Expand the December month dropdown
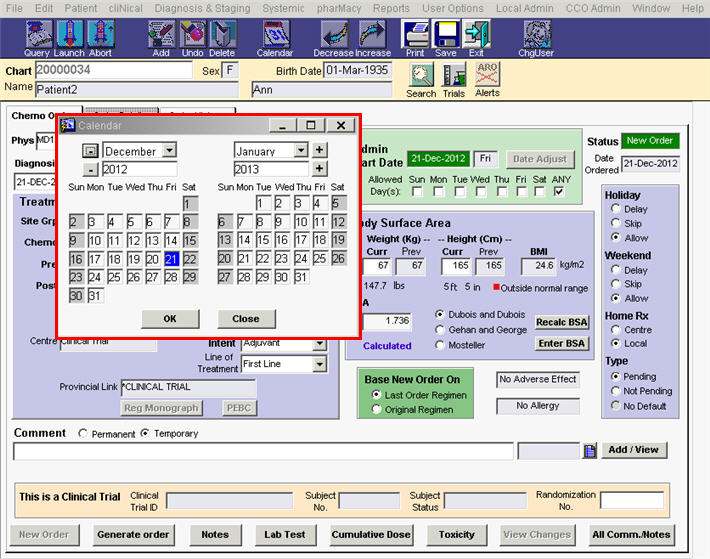The height and width of the screenshot is (559, 710). point(169,151)
